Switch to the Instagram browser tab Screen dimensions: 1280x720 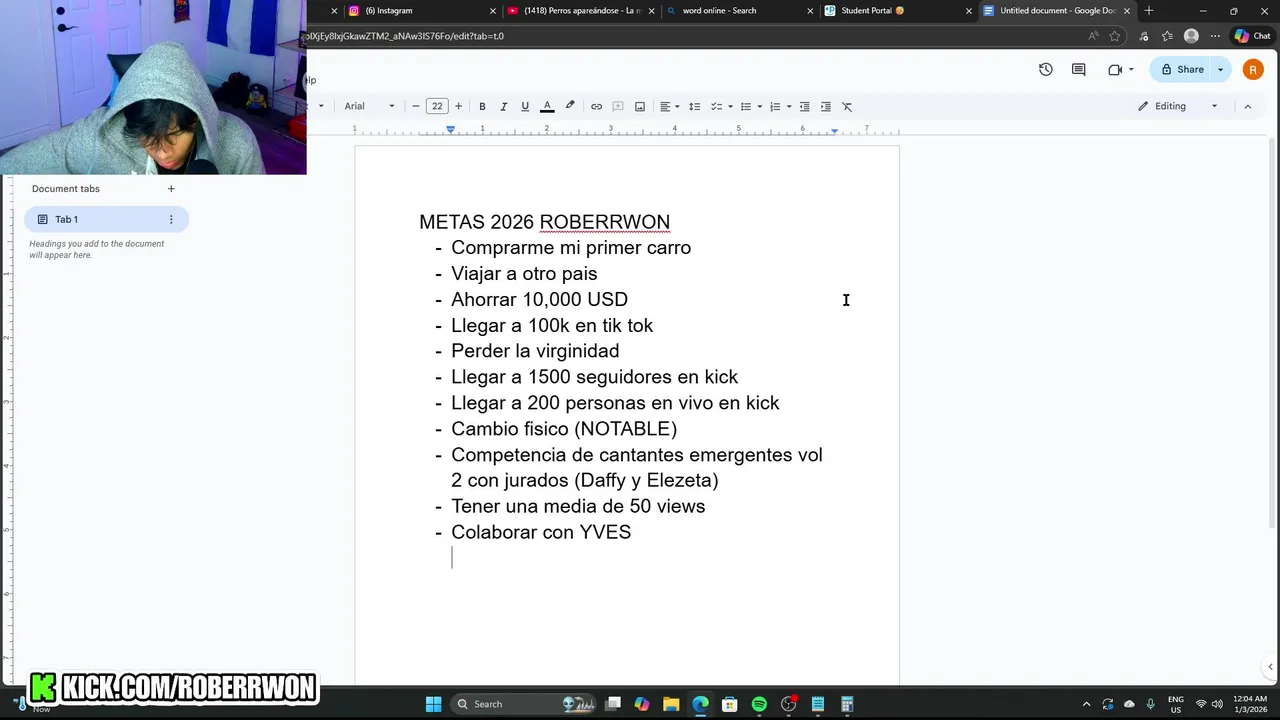[x=421, y=10]
